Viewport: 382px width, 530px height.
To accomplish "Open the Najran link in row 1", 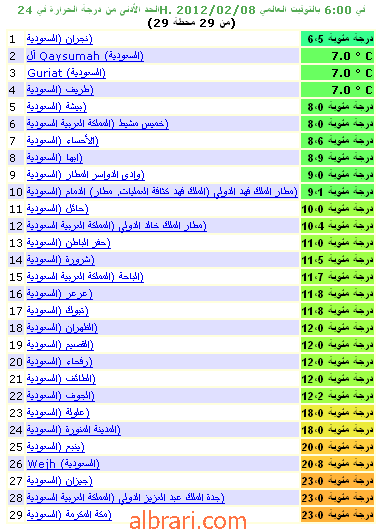I will point(59,39).
